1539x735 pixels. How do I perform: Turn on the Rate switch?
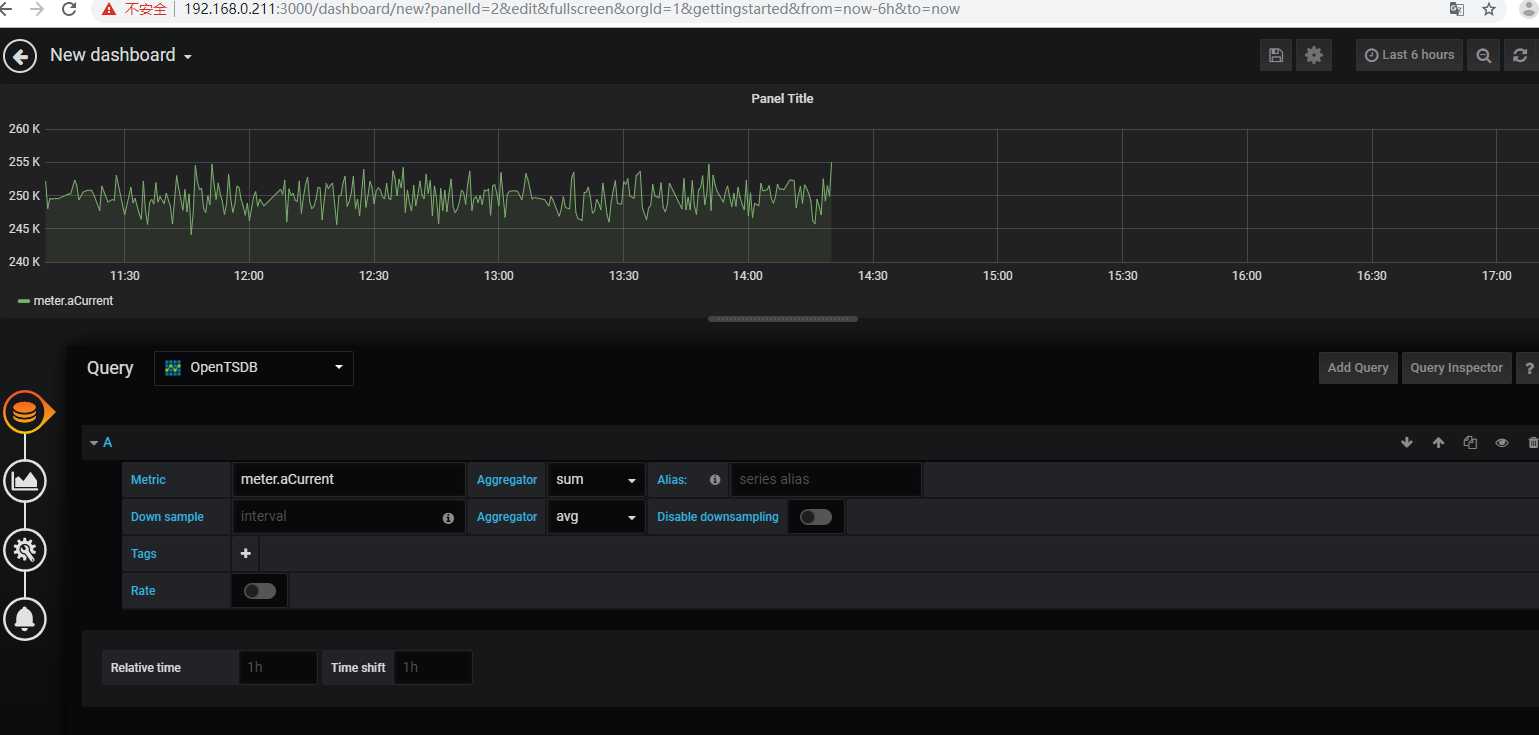pos(260,591)
